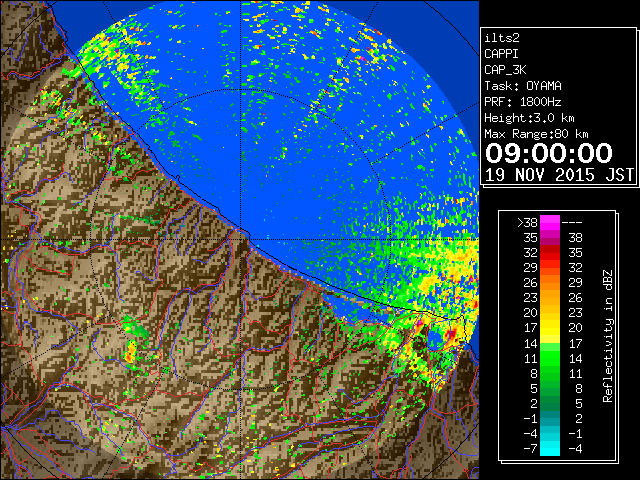Screen dimensions: 640x480
Task: Click the ">38" legend value
Action: pyautogui.click(x=527, y=222)
